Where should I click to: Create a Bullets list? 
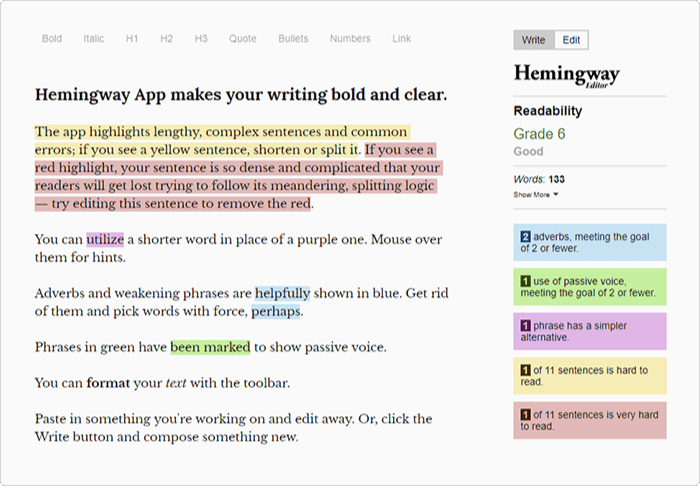click(x=293, y=39)
